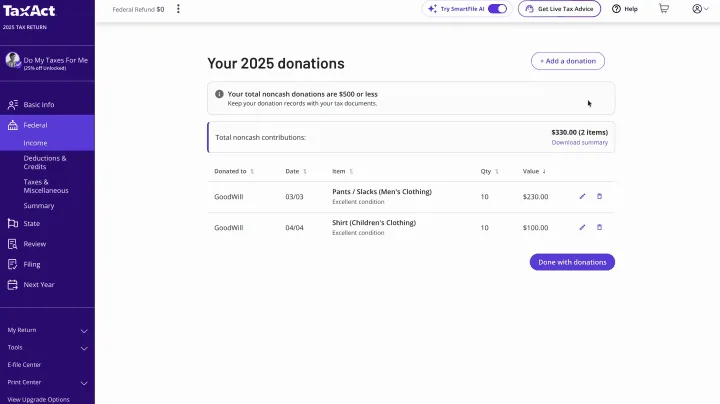This screenshot has height=404, width=720.
Task: Edit the Pants / Slacks donation
Action: (x=582, y=196)
